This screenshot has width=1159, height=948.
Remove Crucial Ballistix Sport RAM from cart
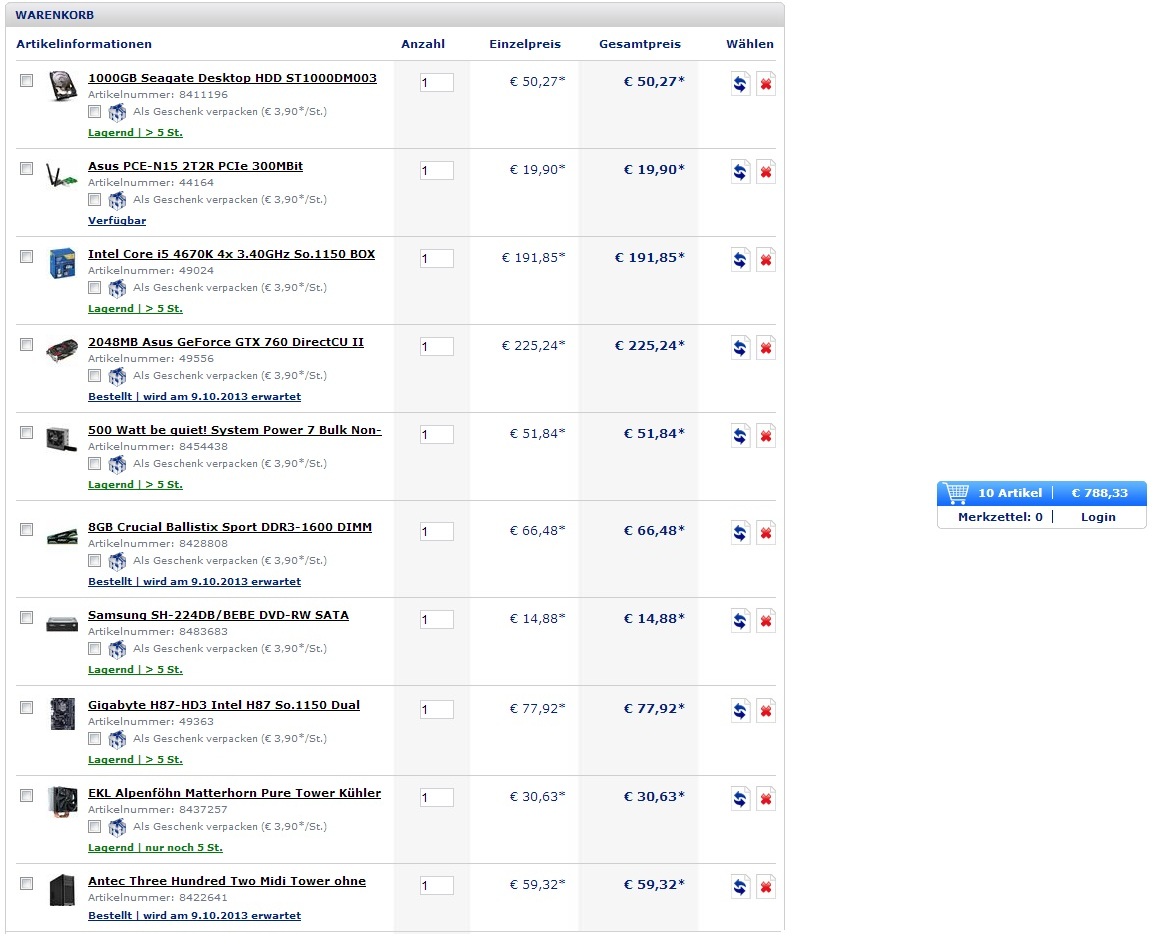pos(766,532)
